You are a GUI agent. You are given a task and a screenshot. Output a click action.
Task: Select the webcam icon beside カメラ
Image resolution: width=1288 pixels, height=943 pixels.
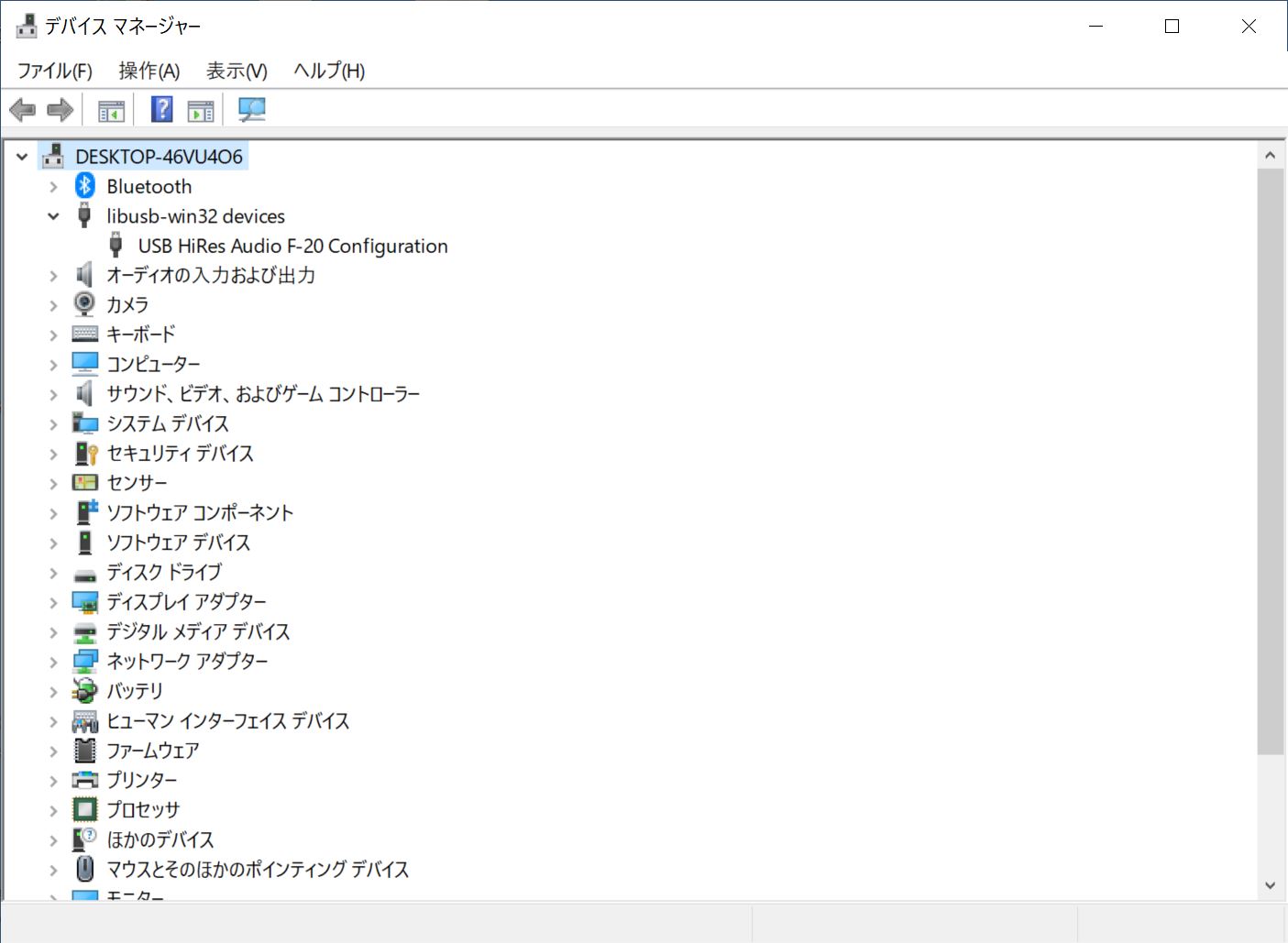pyautogui.click(x=84, y=304)
